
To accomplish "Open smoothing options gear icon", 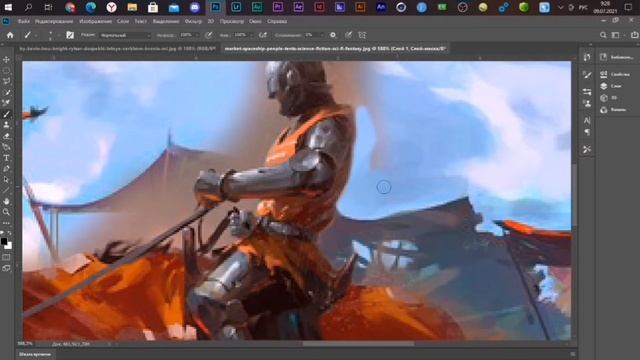I will (x=333, y=35).
